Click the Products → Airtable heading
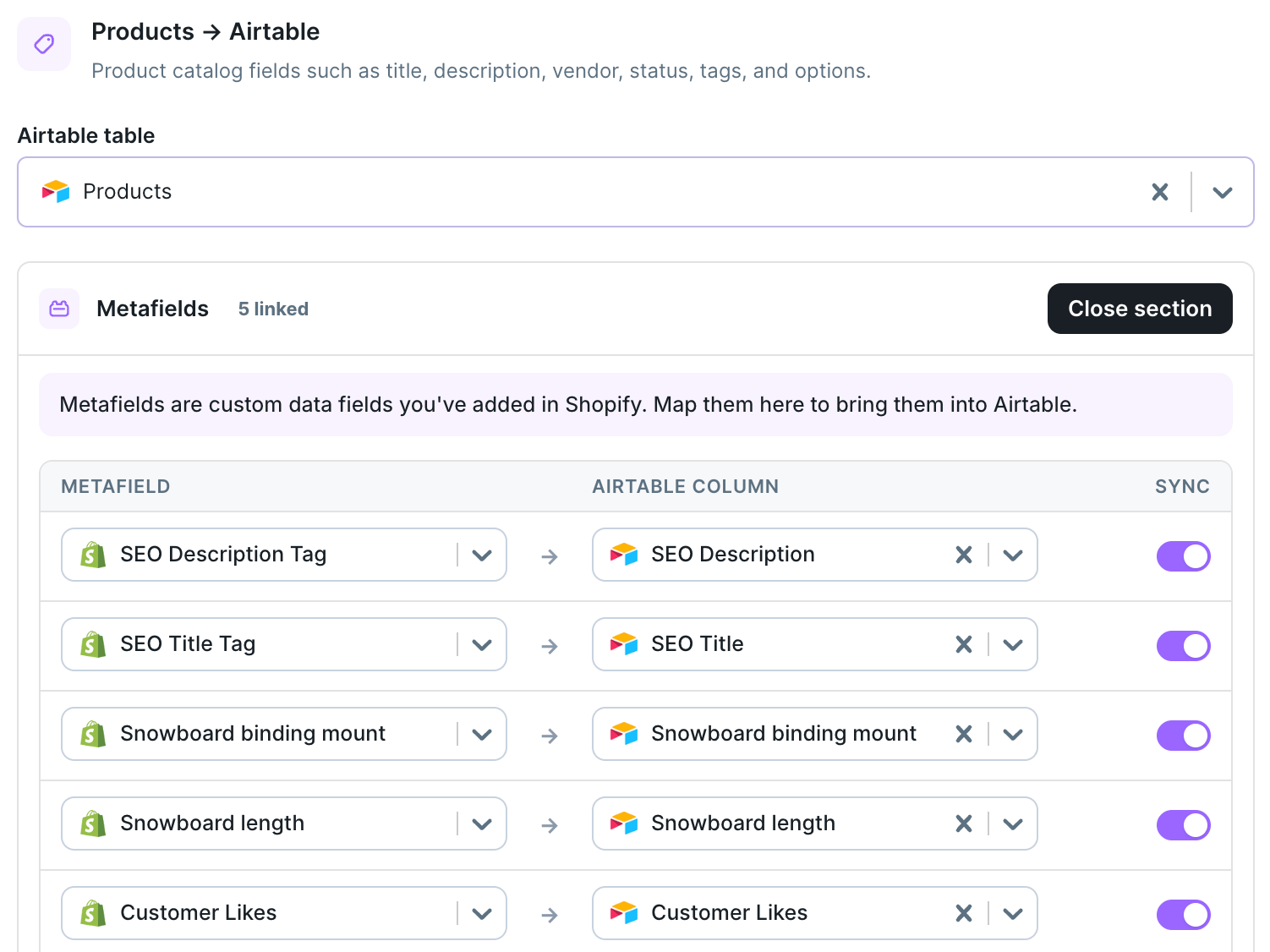1270x952 pixels. pyautogui.click(x=205, y=32)
